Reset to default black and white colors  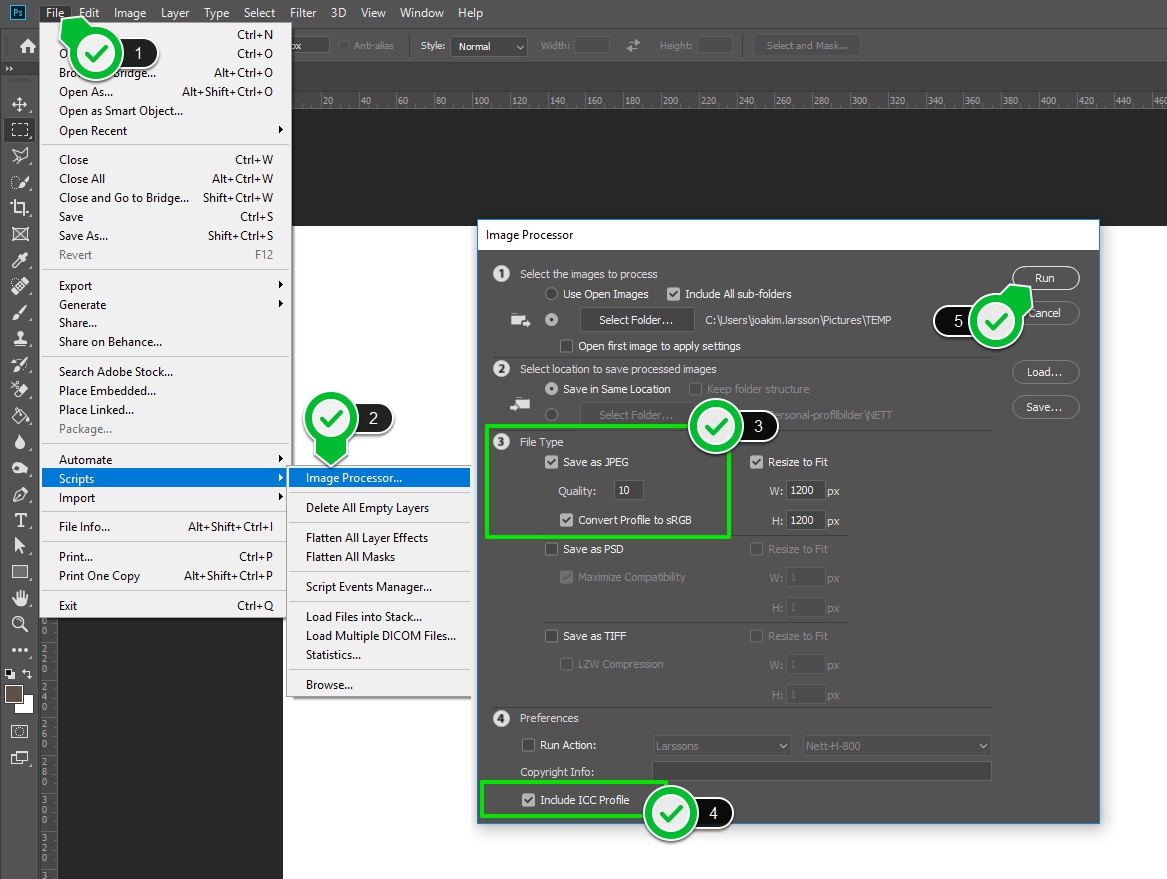10,674
